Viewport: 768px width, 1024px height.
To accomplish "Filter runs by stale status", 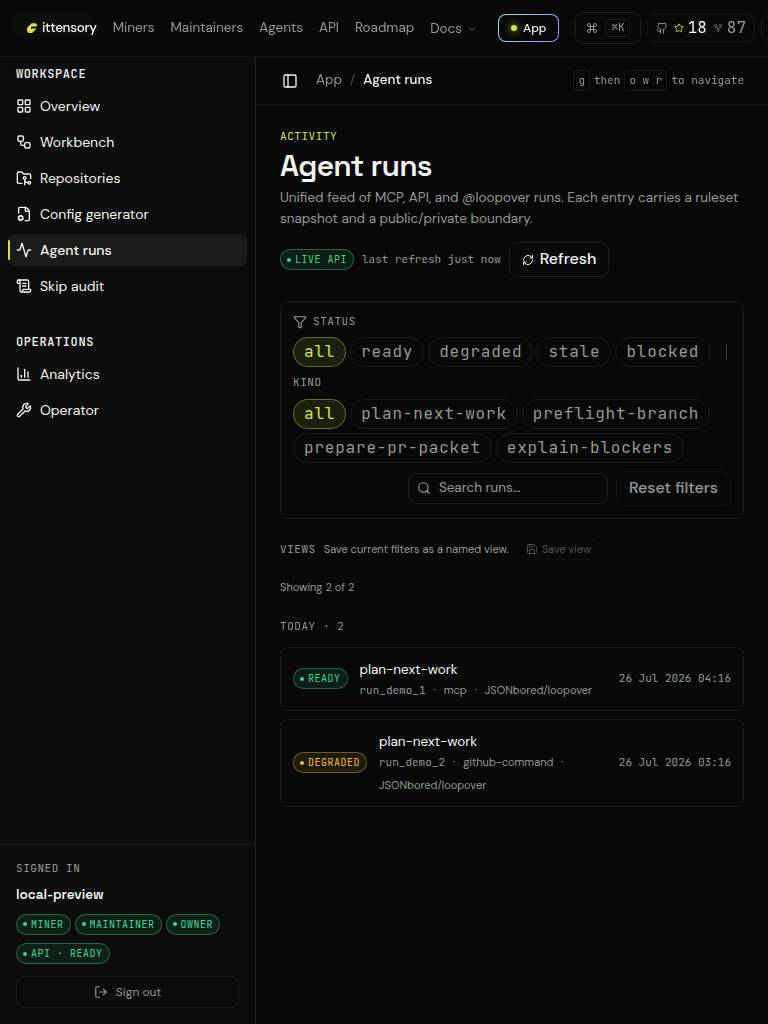I will [x=573, y=352].
